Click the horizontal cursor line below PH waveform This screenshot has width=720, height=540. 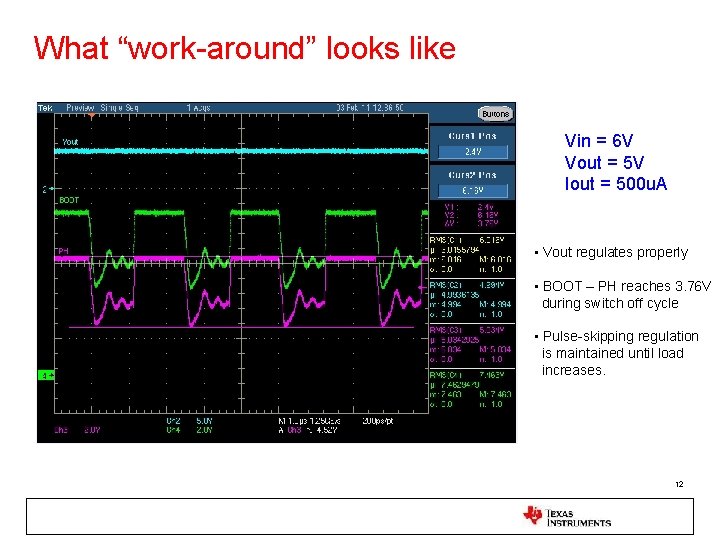point(241,327)
